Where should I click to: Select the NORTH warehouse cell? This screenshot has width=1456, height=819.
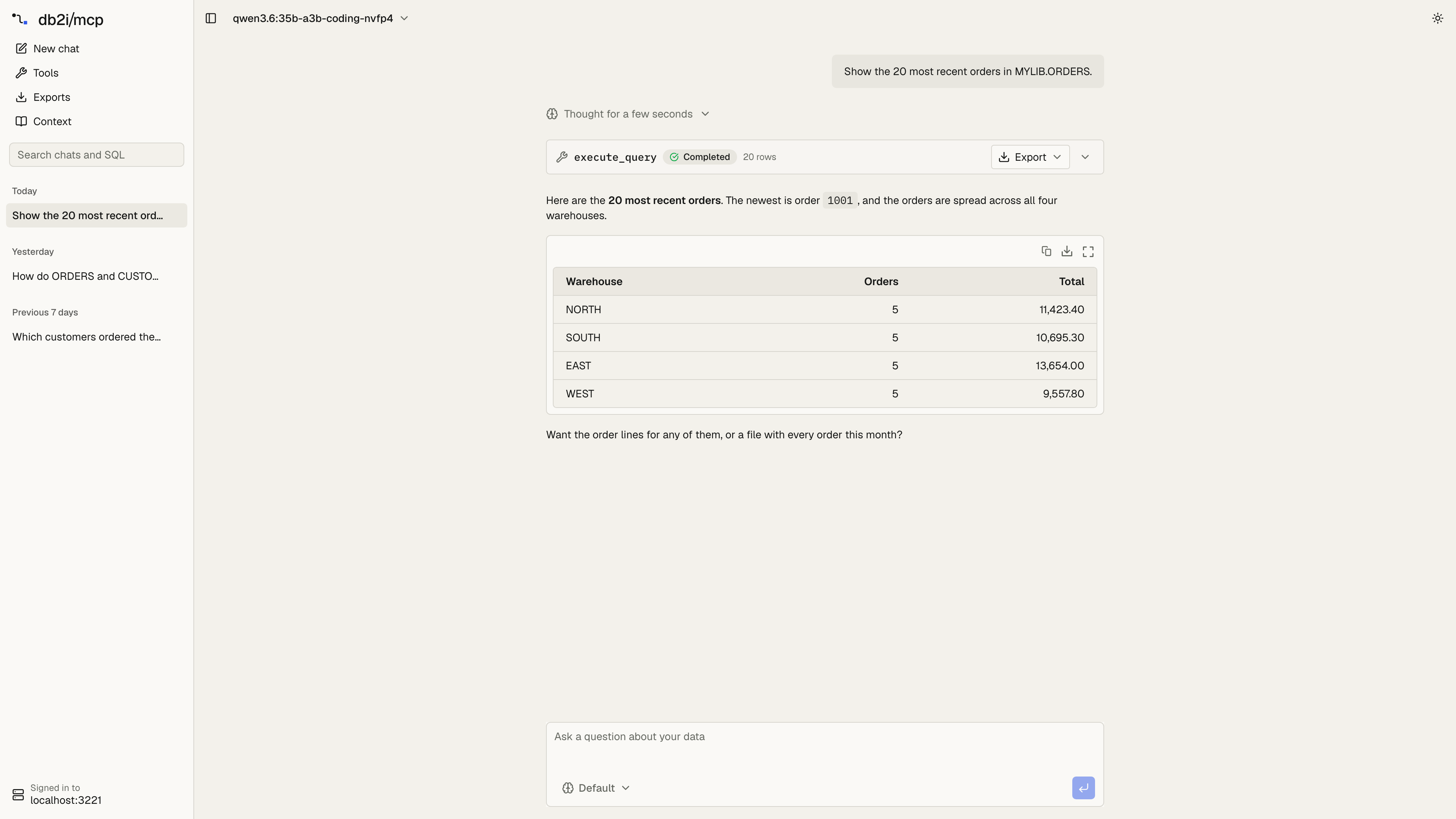click(583, 310)
